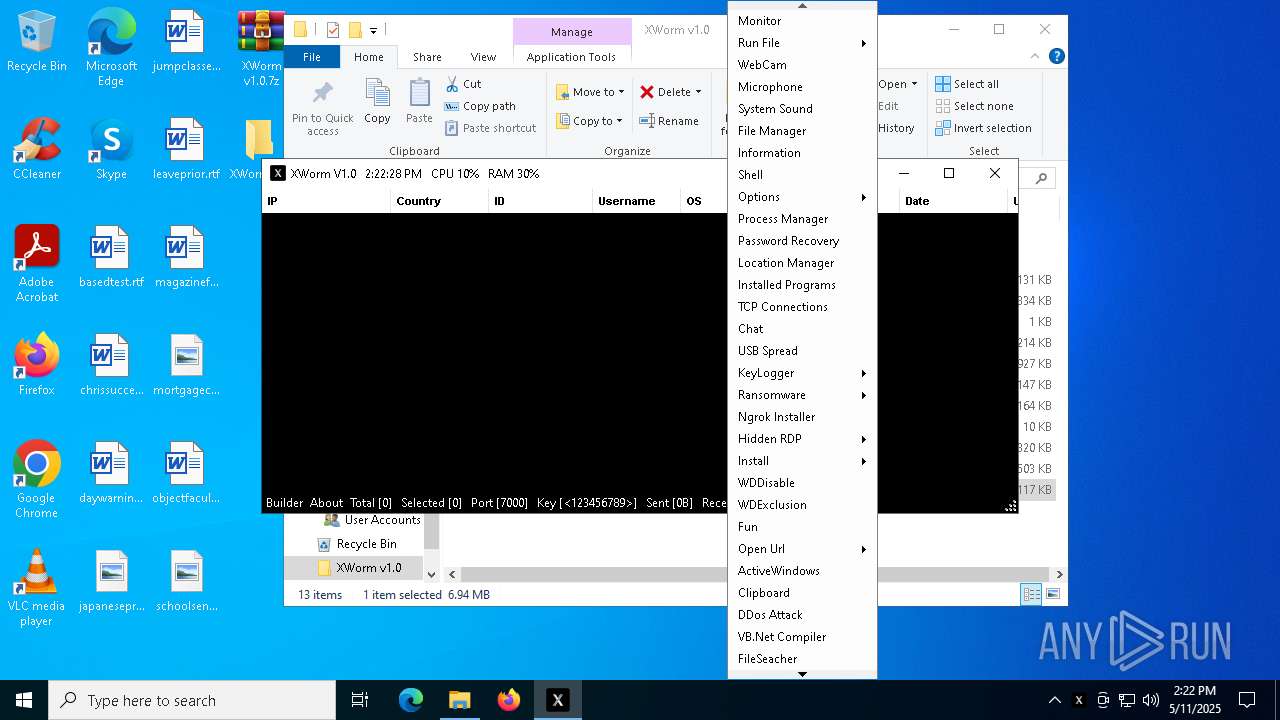Screen dimensions: 1280x720
Task: Expand the Install submenu
Action: tap(802, 461)
